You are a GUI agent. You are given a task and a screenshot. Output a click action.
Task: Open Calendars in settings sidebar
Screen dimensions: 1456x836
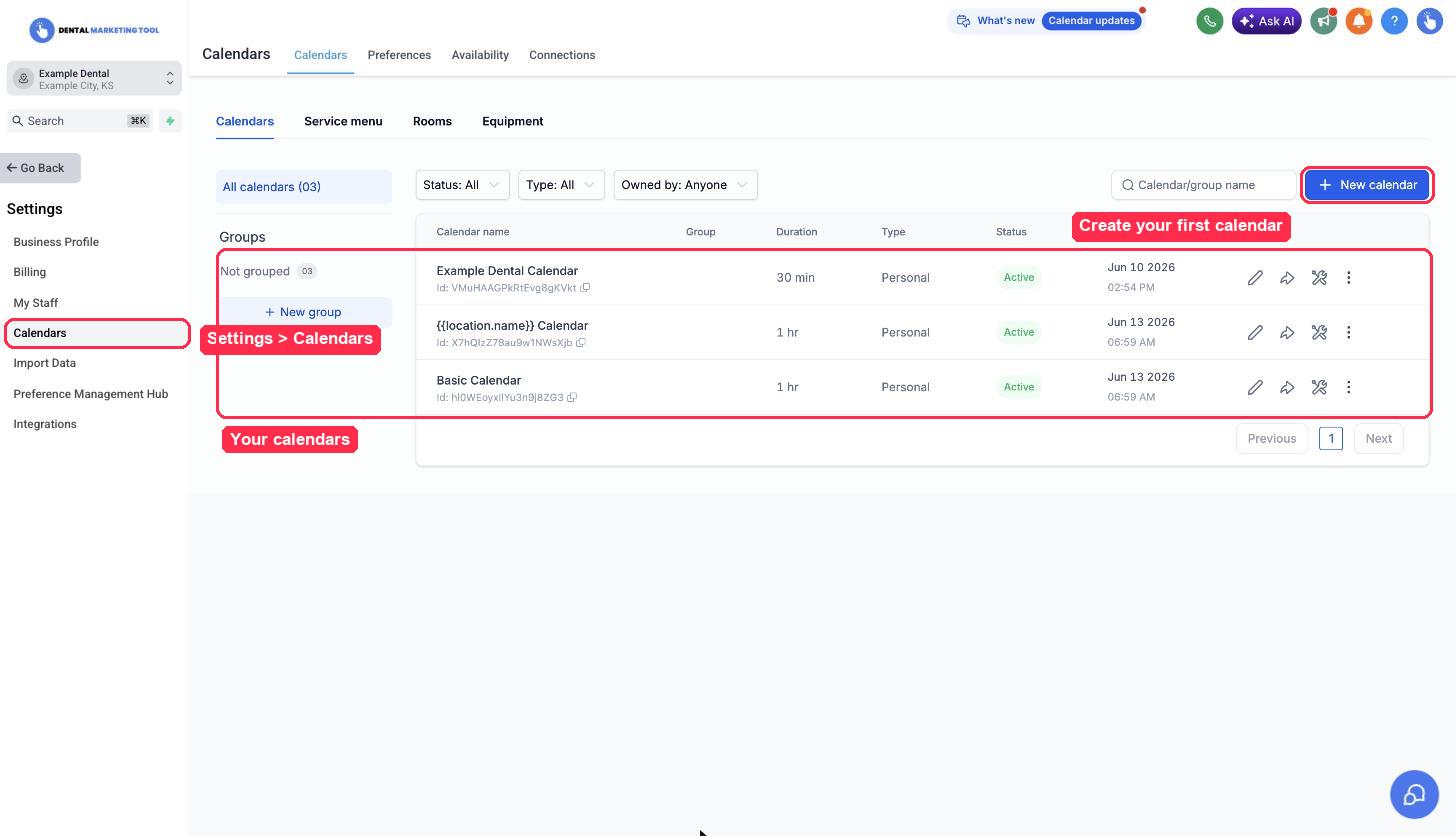[97, 333]
